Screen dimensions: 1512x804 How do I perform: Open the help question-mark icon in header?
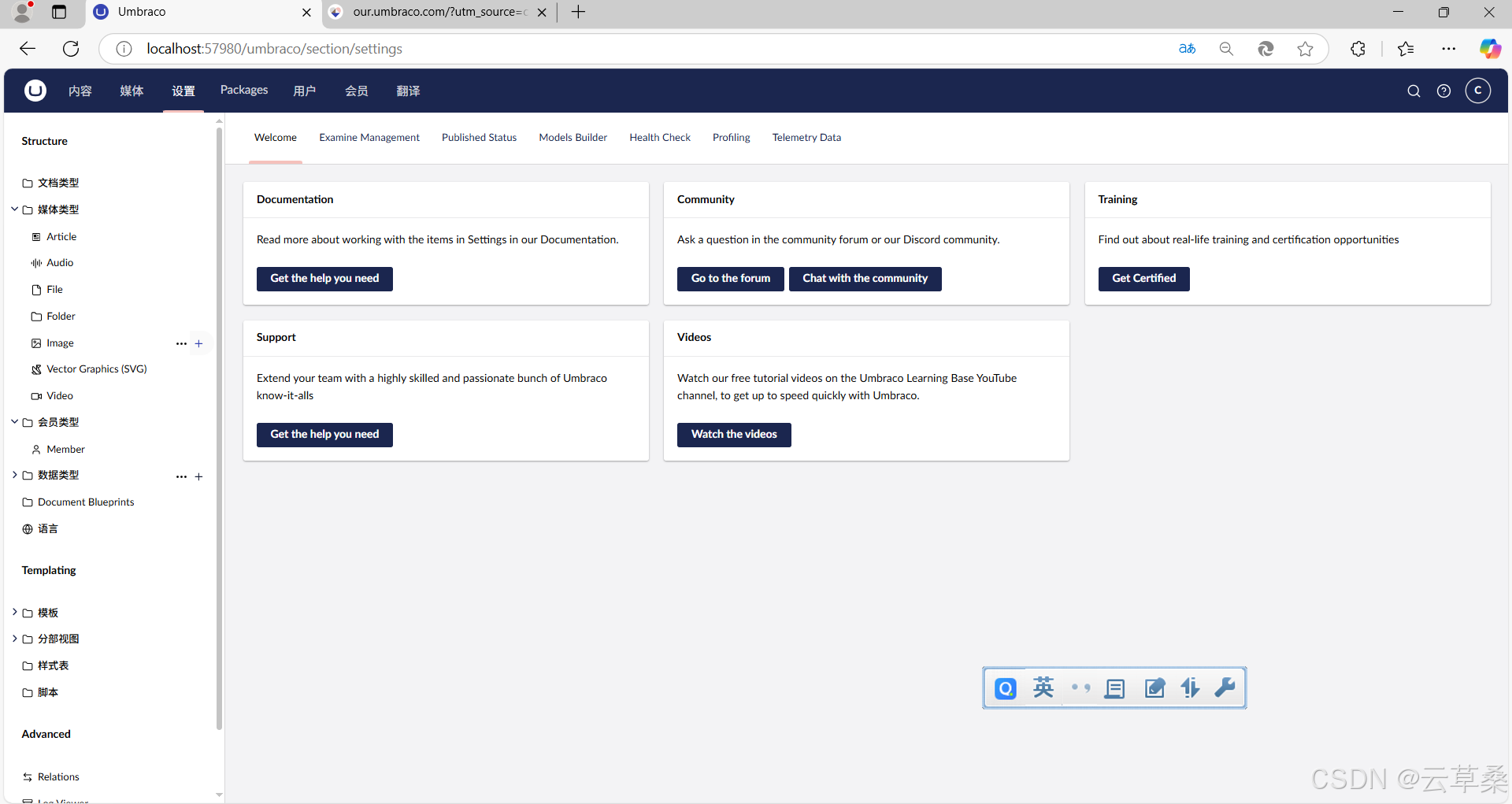coord(1443,91)
